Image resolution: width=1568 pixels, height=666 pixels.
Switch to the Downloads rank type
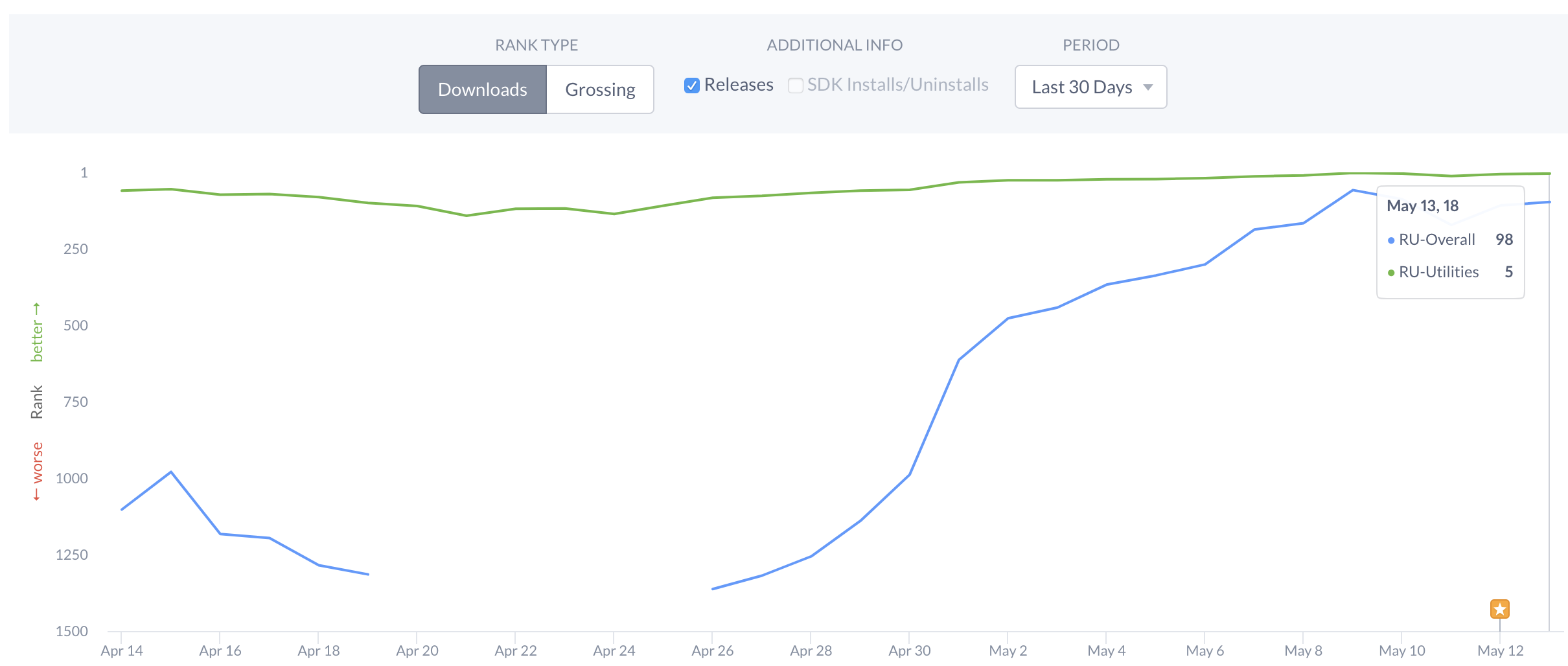coord(483,89)
